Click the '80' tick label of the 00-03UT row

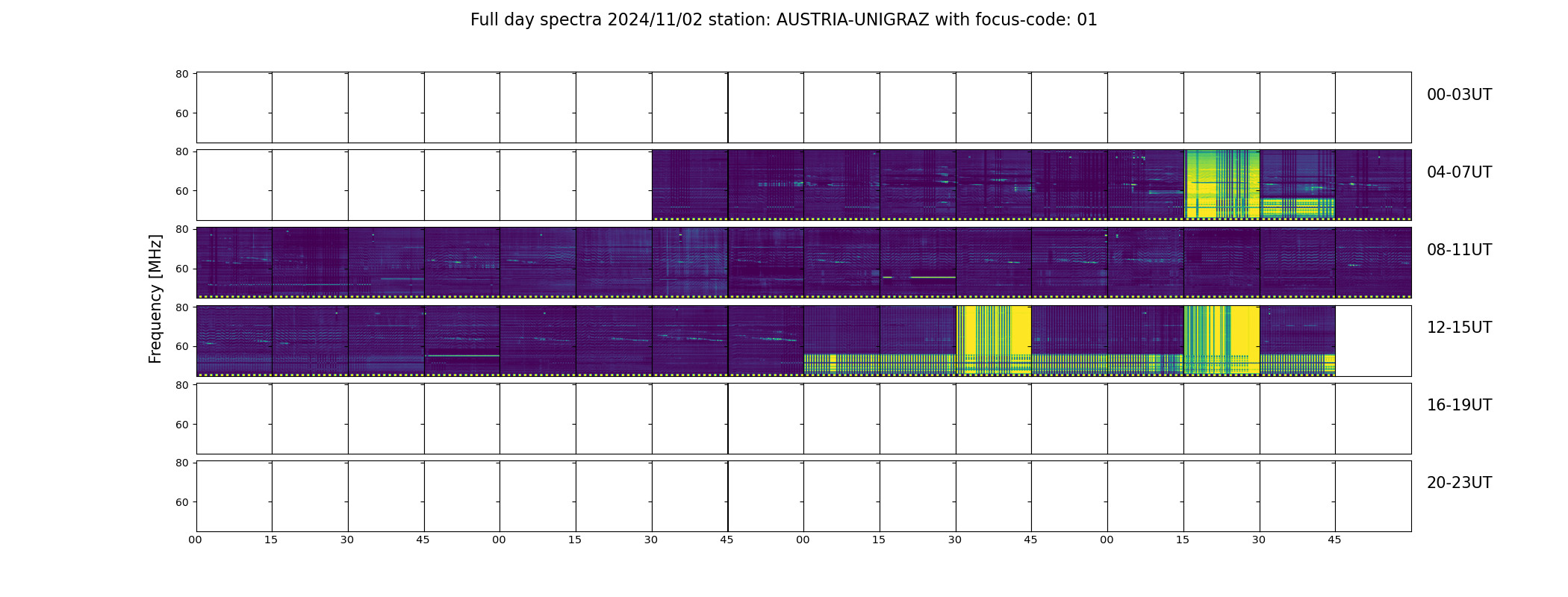tap(181, 74)
